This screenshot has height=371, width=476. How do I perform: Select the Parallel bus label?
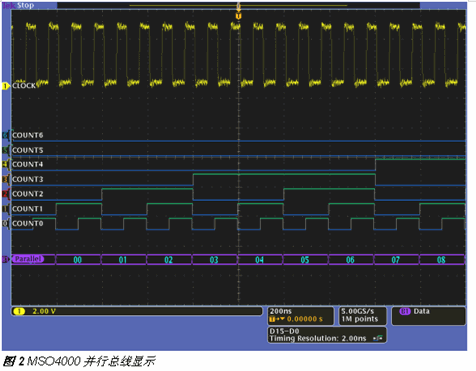point(28,259)
